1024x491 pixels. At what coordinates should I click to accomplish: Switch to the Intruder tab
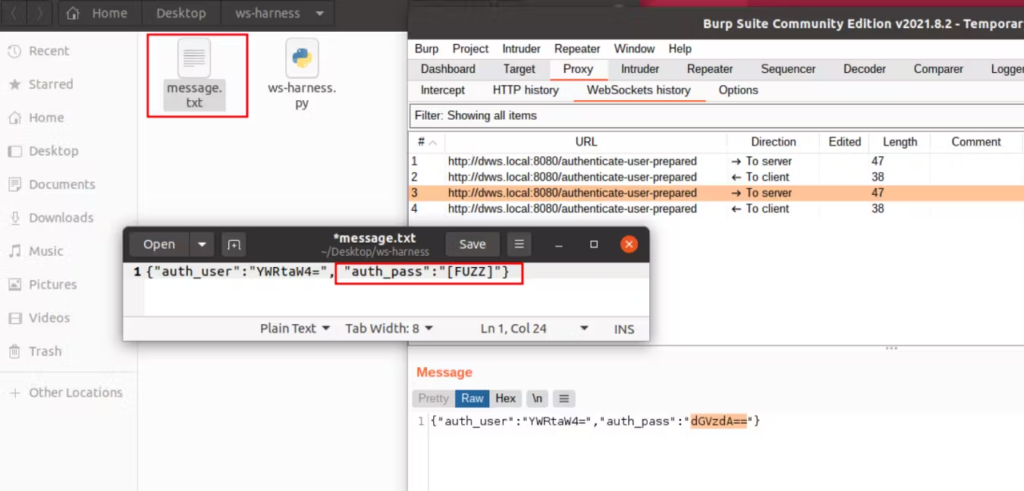639,69
